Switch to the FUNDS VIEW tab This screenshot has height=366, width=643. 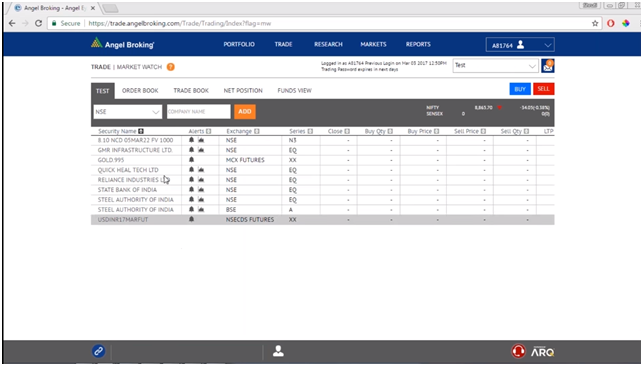pos(294,91)
